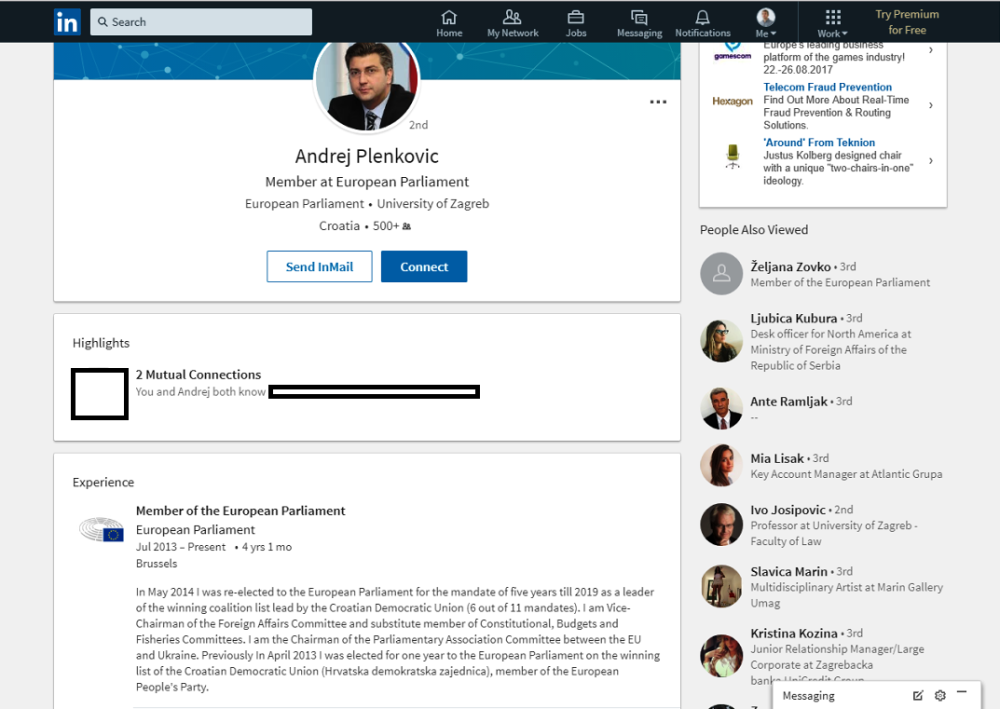Go to Home in navigation bar

449,24
